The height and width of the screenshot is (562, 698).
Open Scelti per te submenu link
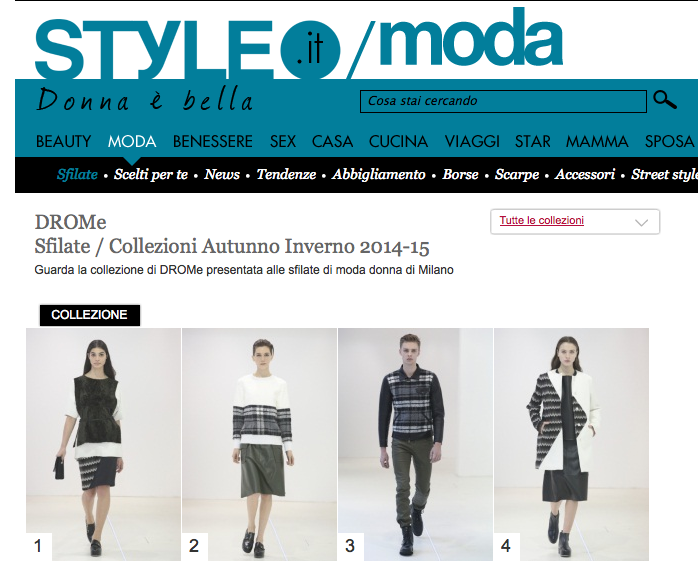(x=151, y=174)
